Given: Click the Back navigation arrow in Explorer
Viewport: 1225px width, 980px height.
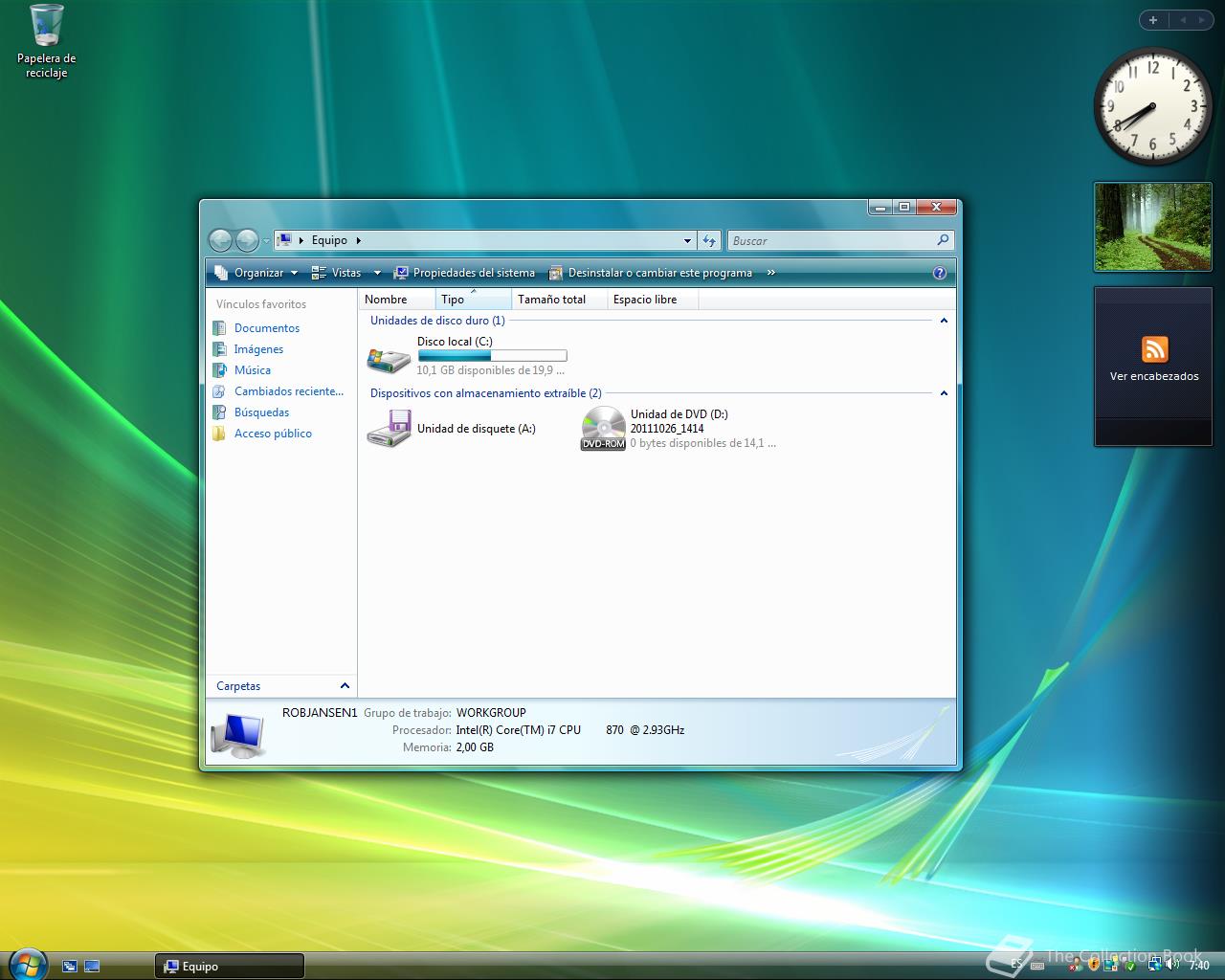Looking at the screenshot, I should pyautogui.click(x=220, y=240).
